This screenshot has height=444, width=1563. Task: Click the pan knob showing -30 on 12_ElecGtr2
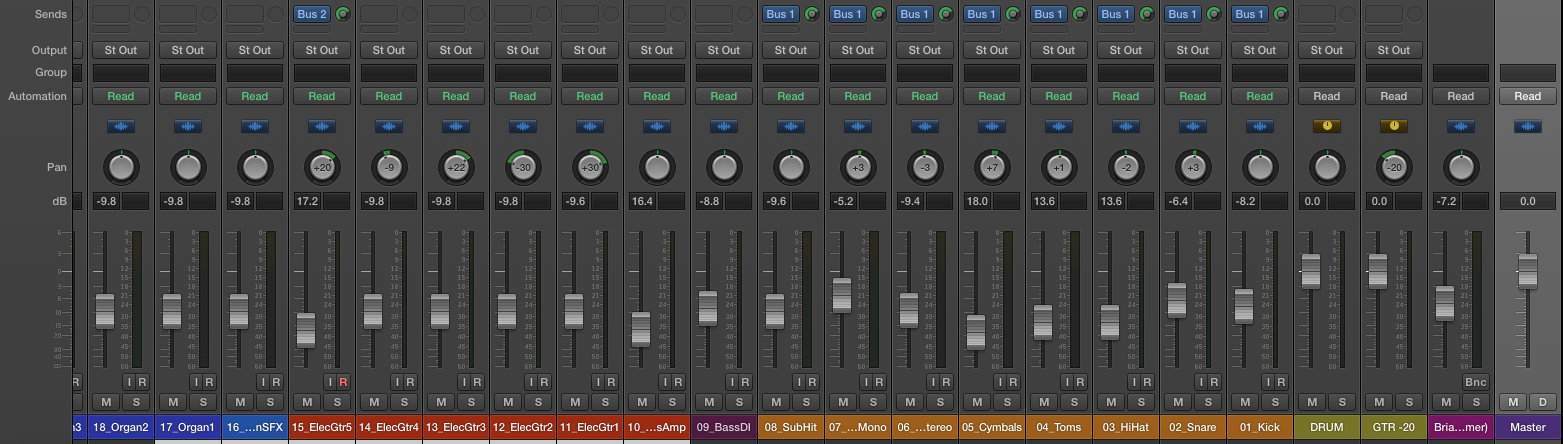[523, 167]
